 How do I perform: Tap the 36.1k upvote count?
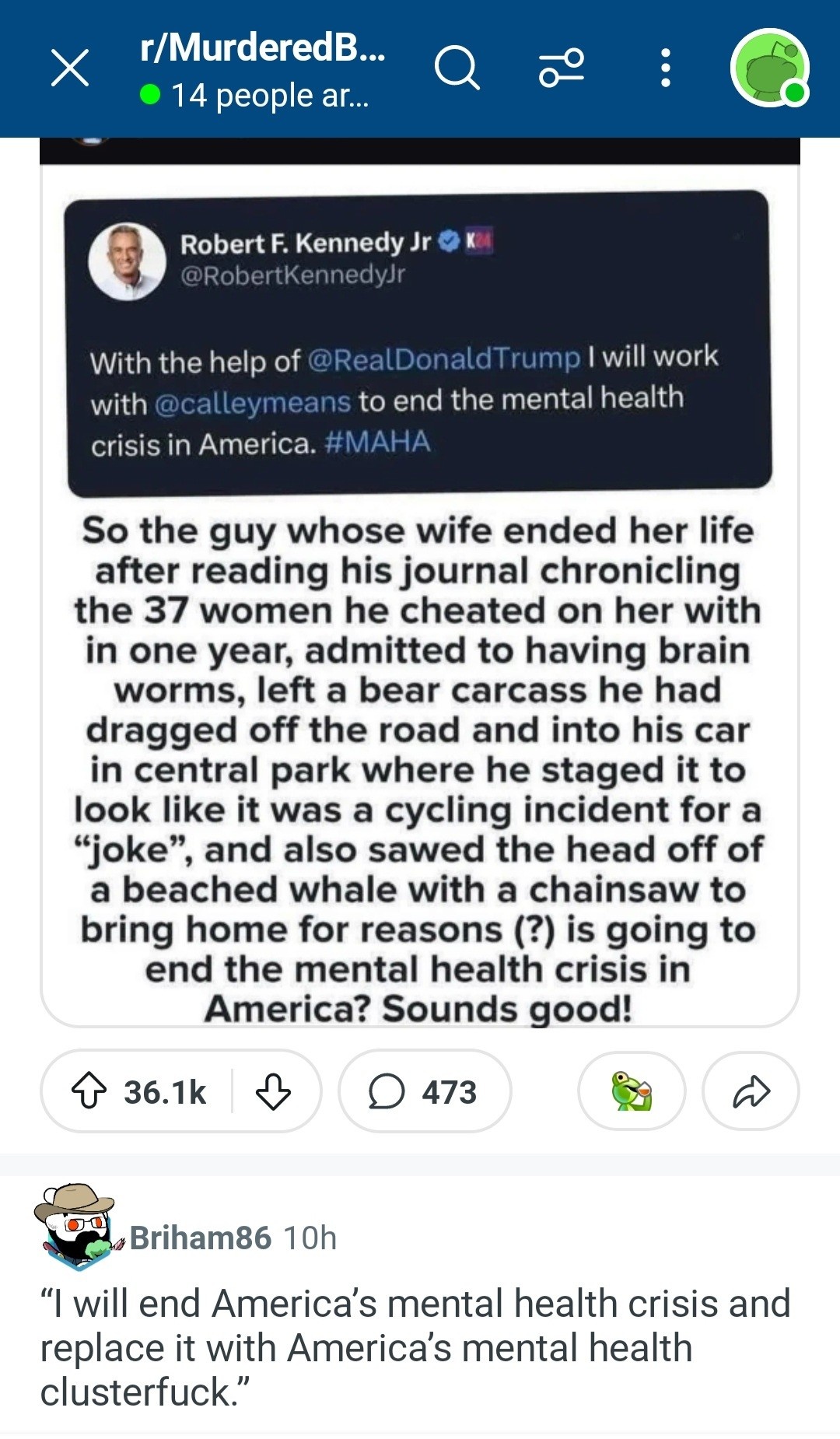165,1092
